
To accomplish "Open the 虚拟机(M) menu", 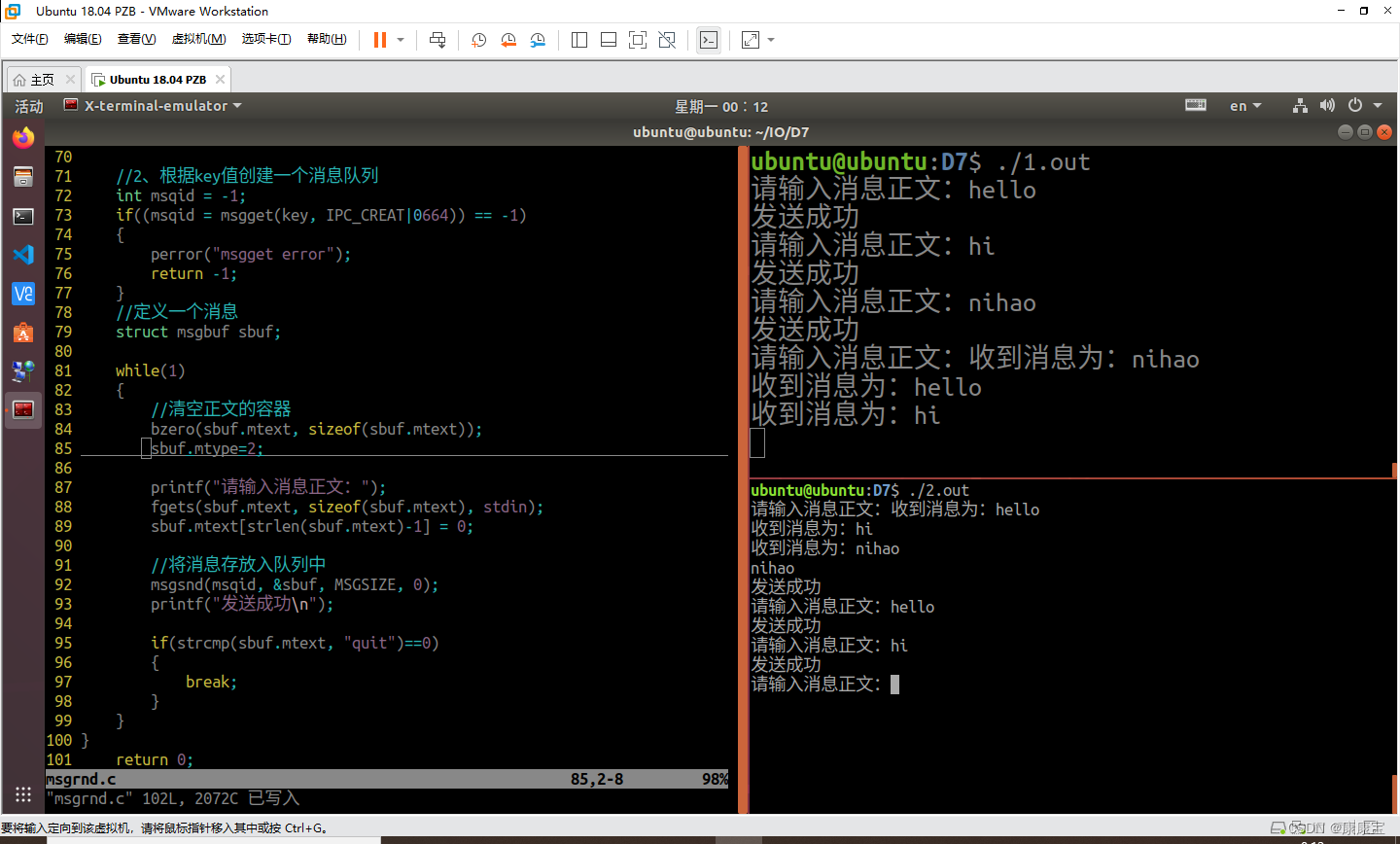I will (x=198, y=39).
